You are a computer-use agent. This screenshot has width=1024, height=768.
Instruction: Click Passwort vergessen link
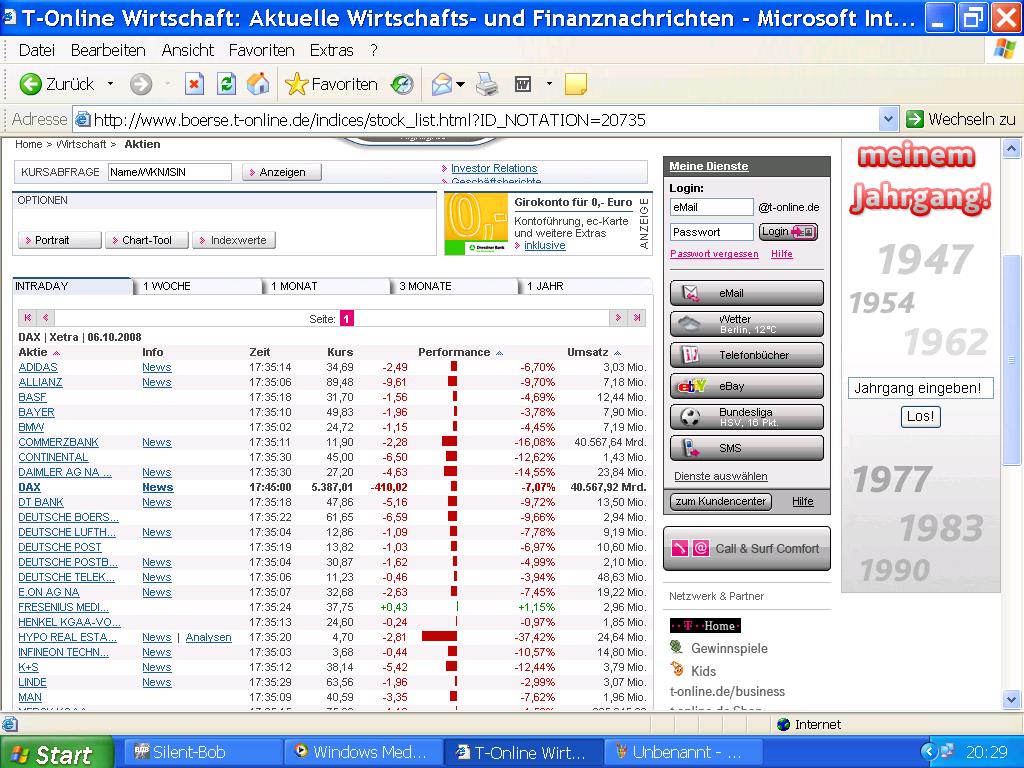tap(714, 254)
